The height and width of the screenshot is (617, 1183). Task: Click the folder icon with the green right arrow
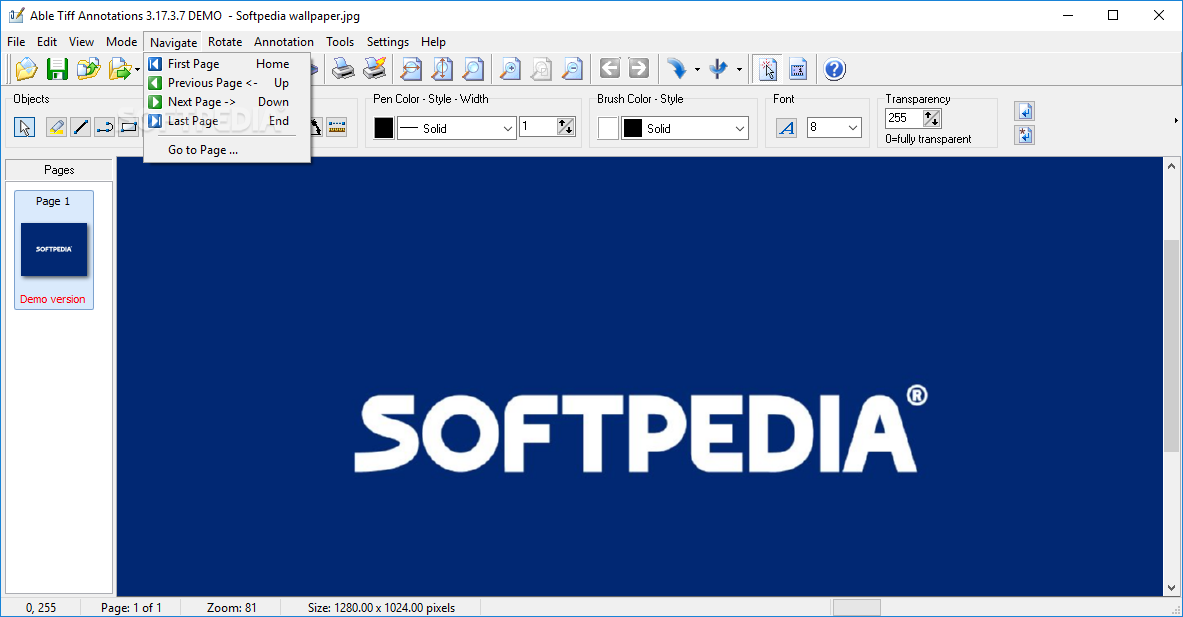click(x=119, y=69)
